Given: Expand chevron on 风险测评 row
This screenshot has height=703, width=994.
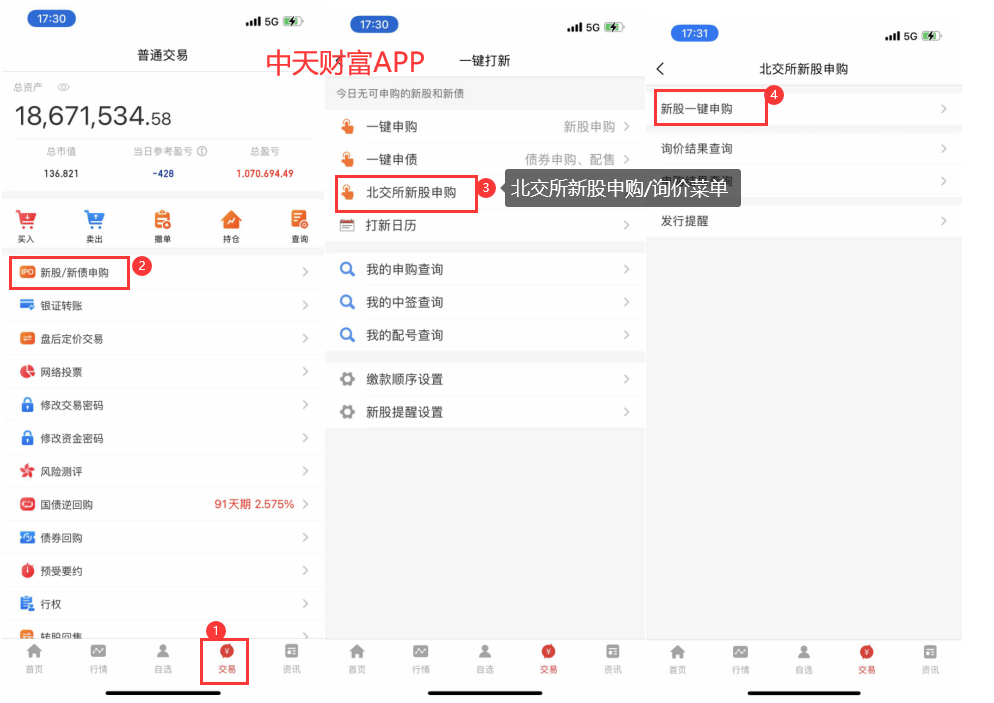Looking at the screenshot, I should [x=305, y=471].
